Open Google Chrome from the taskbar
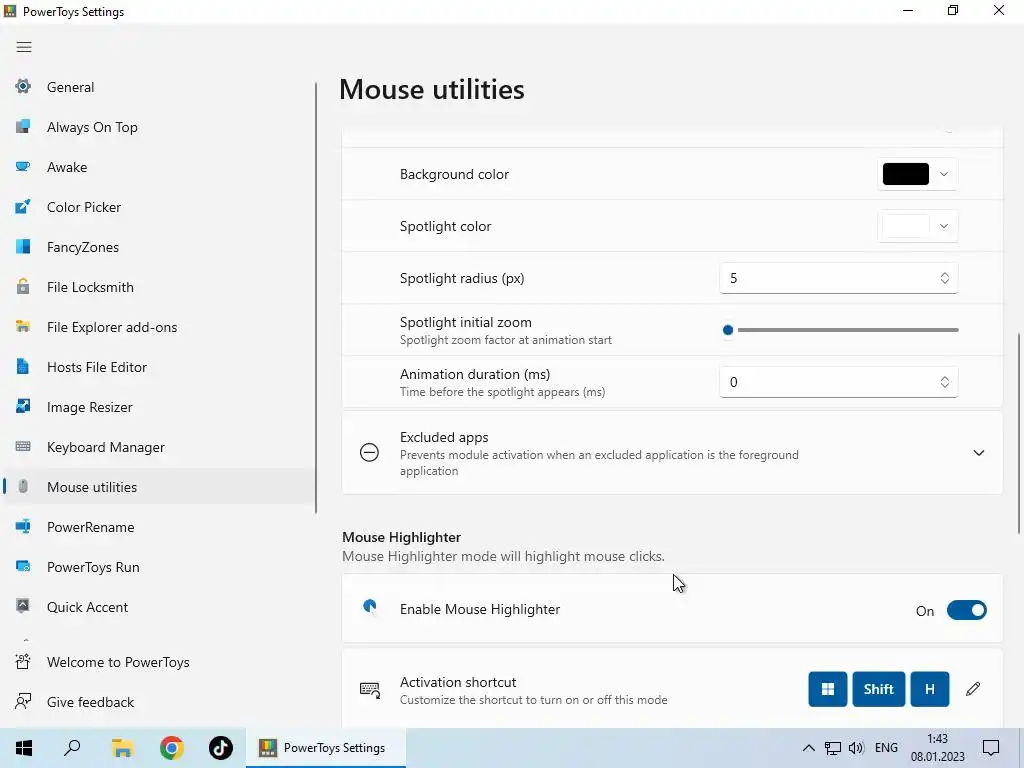This screenshot has height=768, width=1024. point(172,748)
